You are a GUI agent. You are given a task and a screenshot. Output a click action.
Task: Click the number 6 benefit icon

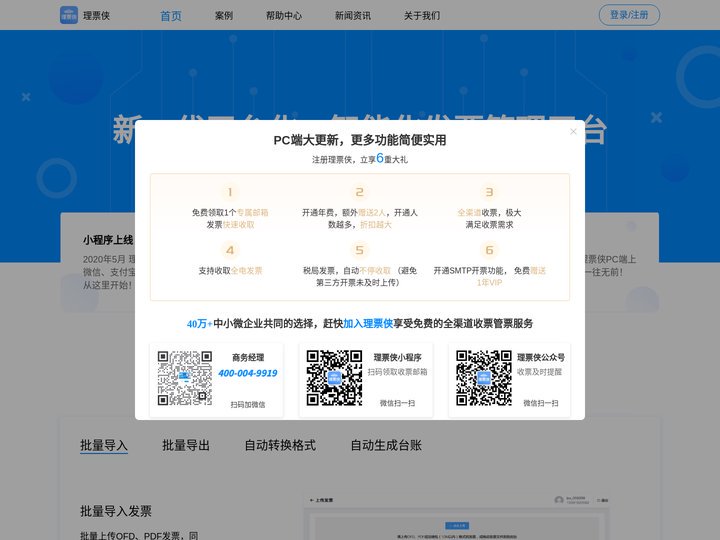[x=489, y=250]
